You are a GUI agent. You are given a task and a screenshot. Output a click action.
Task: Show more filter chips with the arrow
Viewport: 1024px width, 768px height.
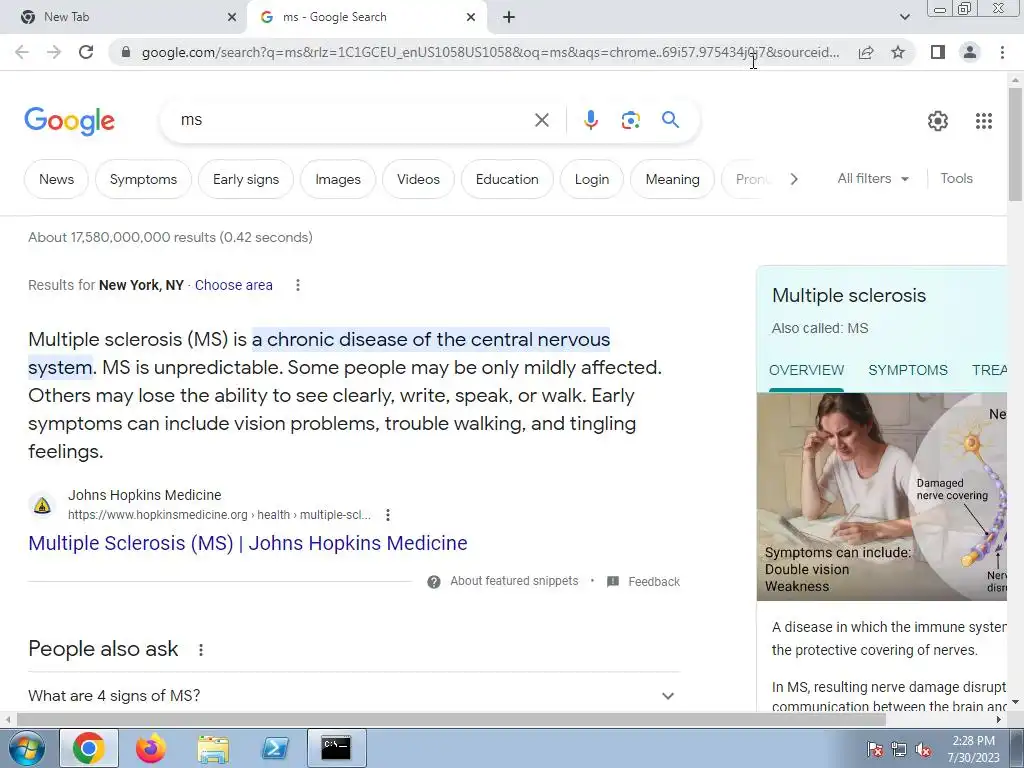point(793,179)
